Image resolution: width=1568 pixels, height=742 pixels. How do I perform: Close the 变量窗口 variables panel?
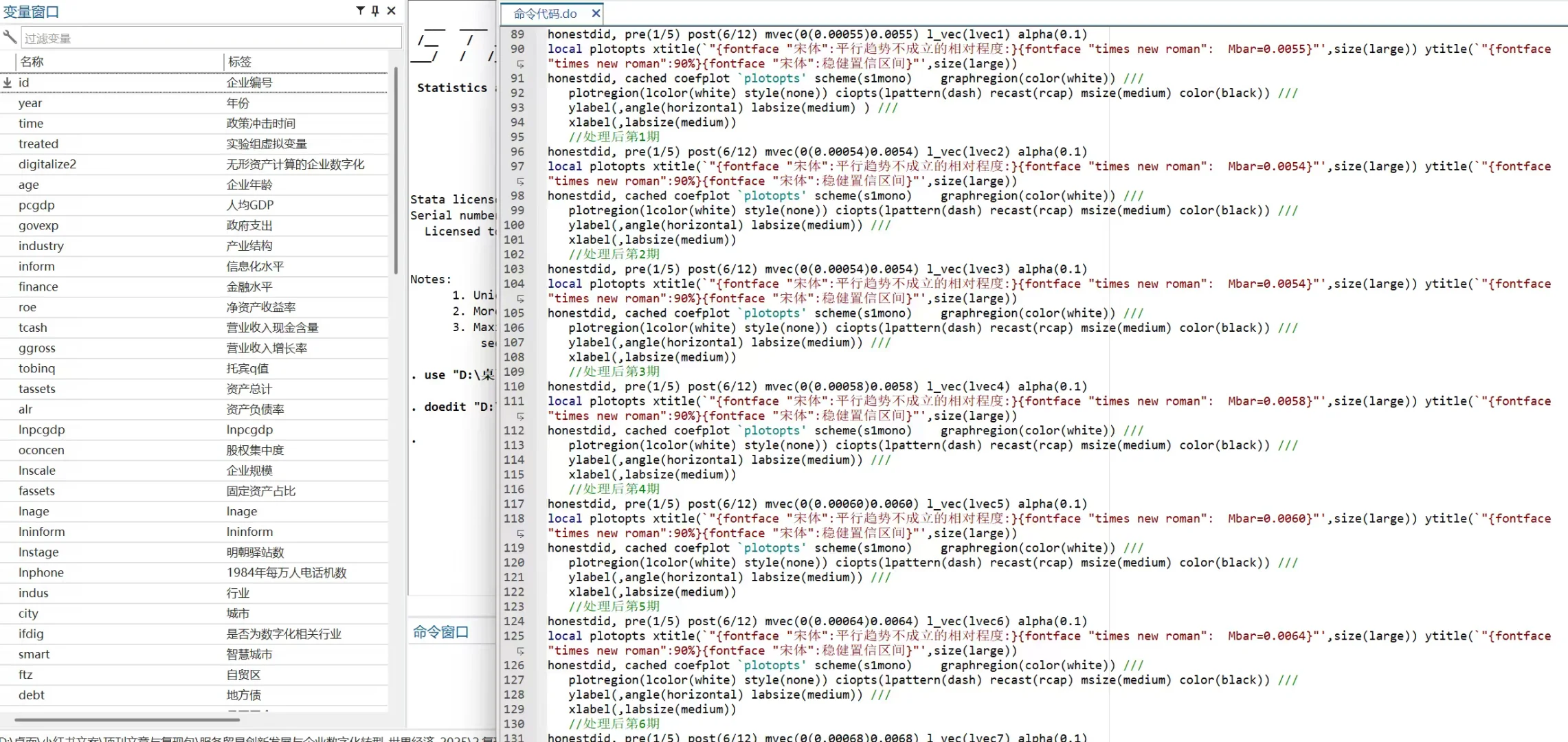coord(391,10)
